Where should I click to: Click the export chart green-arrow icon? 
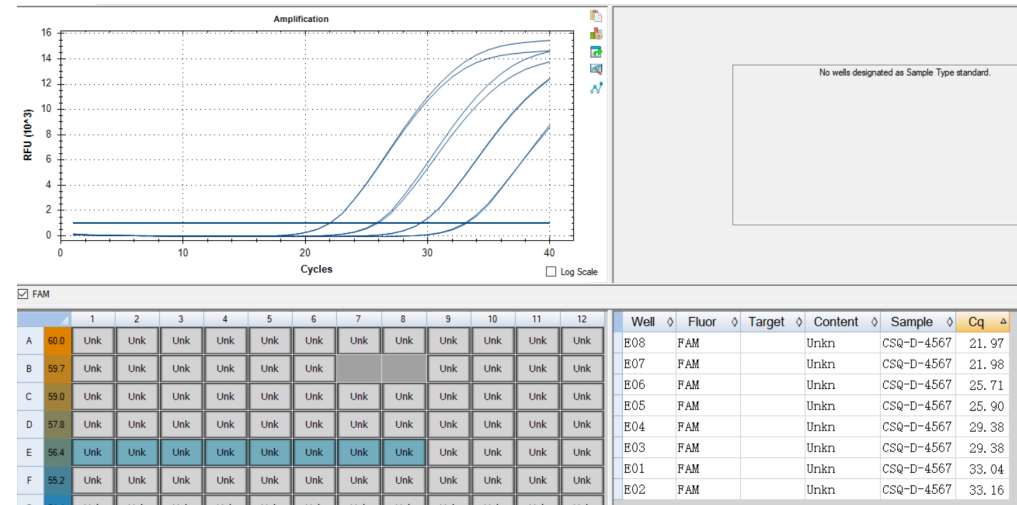coord(596,52)
